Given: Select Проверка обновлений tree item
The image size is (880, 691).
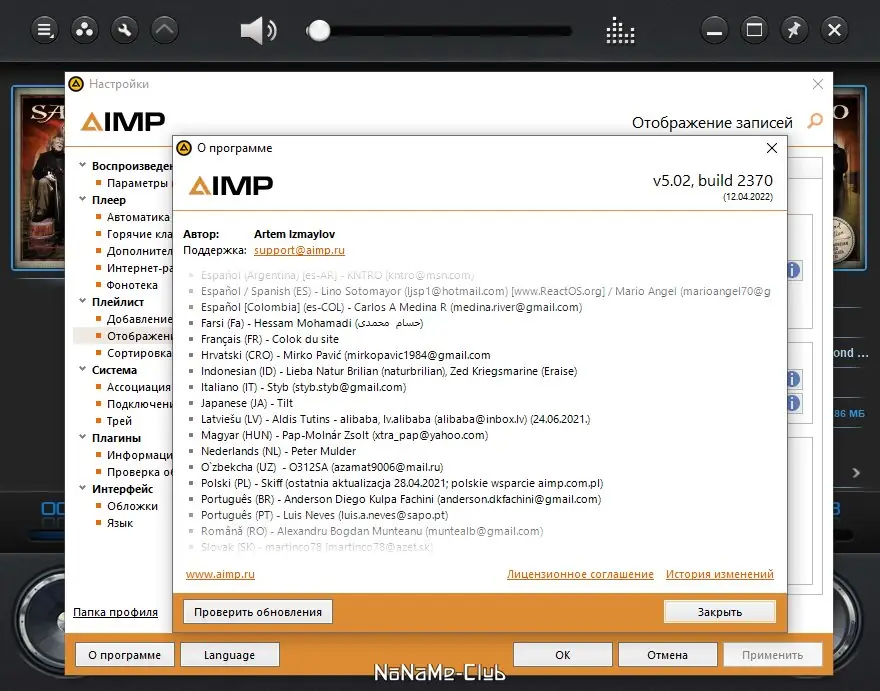Looking at the screenshot, I should click(139, 472).
